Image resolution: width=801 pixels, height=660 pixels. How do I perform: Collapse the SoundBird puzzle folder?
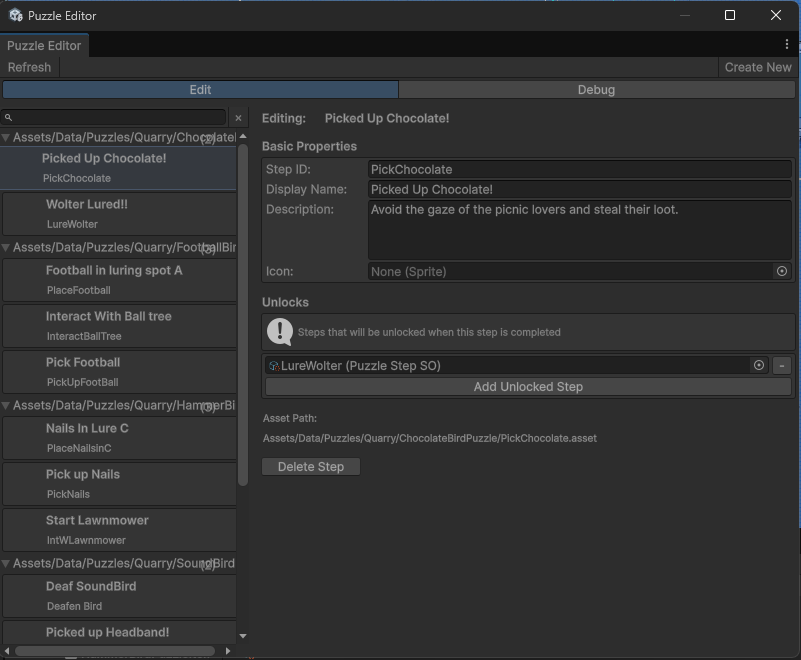coord(8,563)
